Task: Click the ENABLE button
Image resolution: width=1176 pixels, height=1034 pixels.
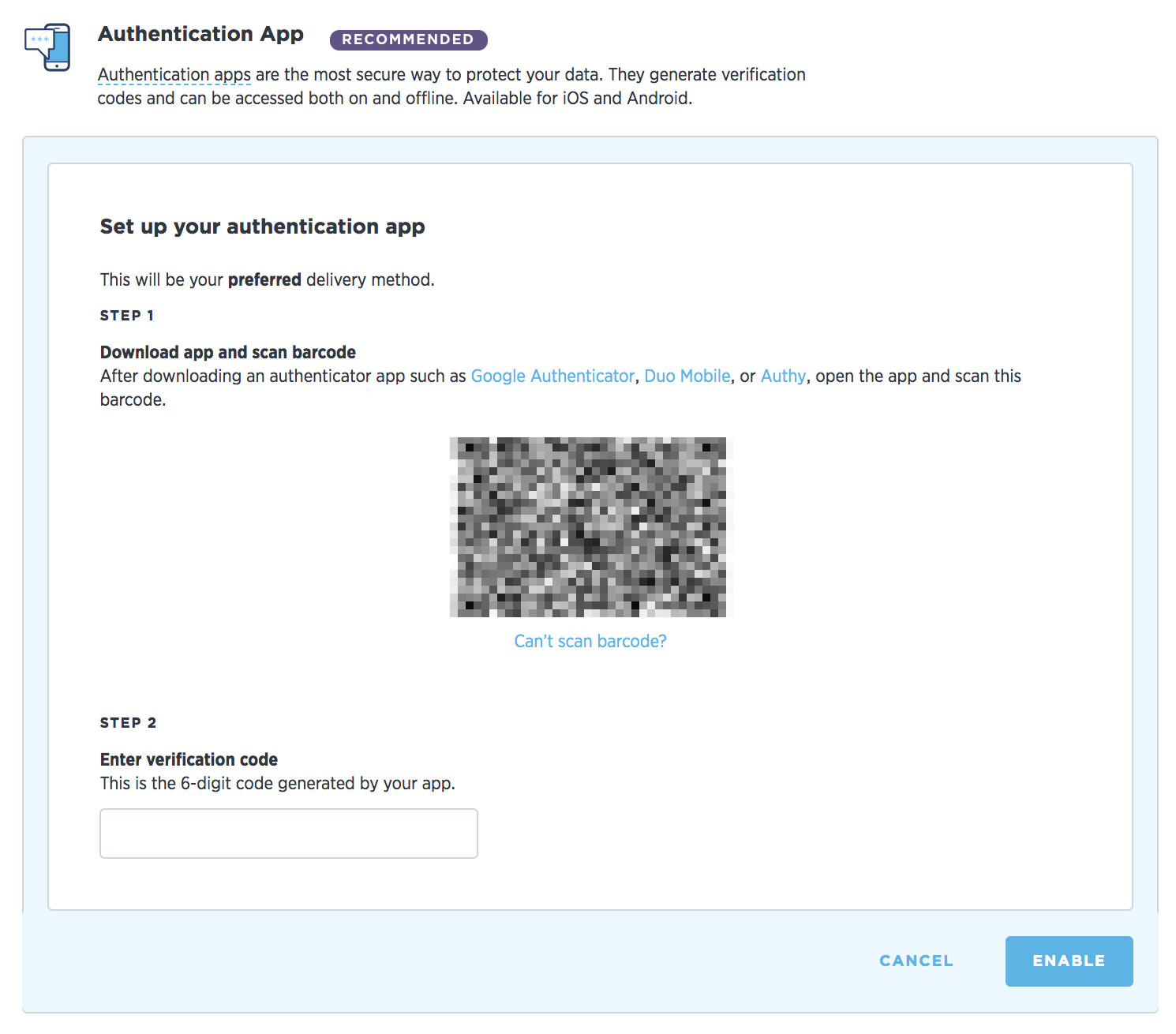Action: 1069,961
